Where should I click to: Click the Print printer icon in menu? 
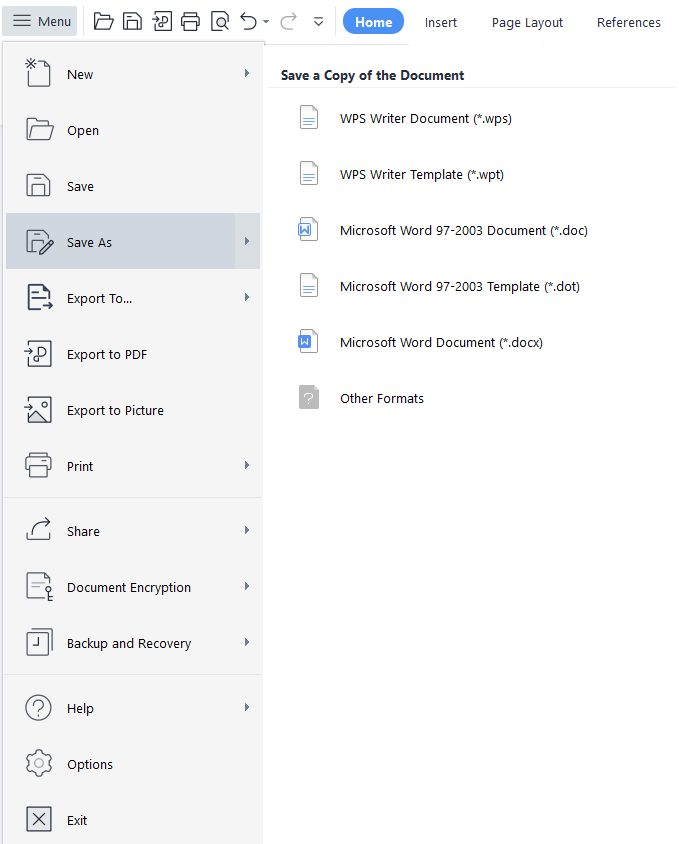coord(38,465)
